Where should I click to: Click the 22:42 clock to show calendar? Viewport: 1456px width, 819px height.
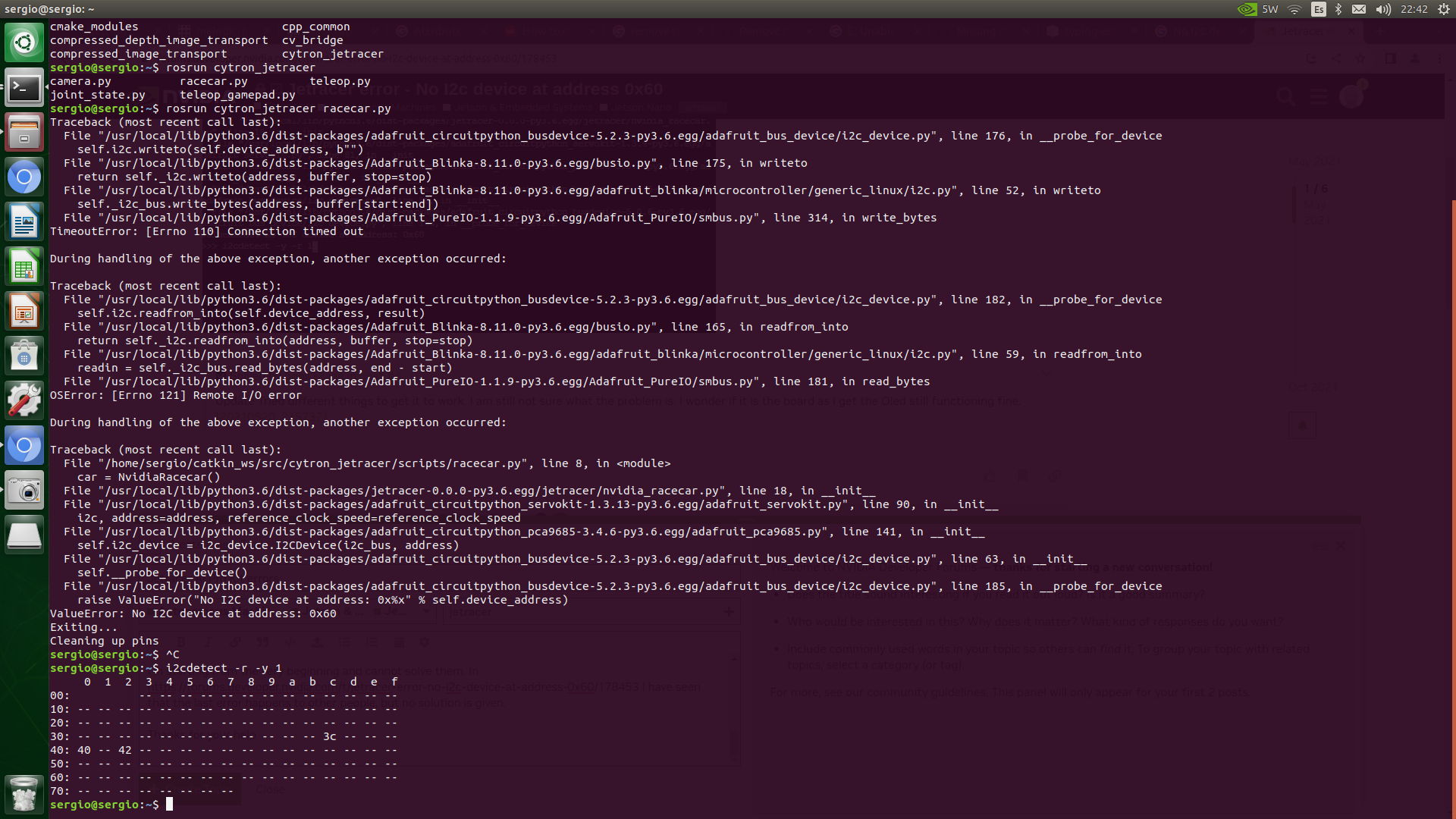coord(1414,9)
